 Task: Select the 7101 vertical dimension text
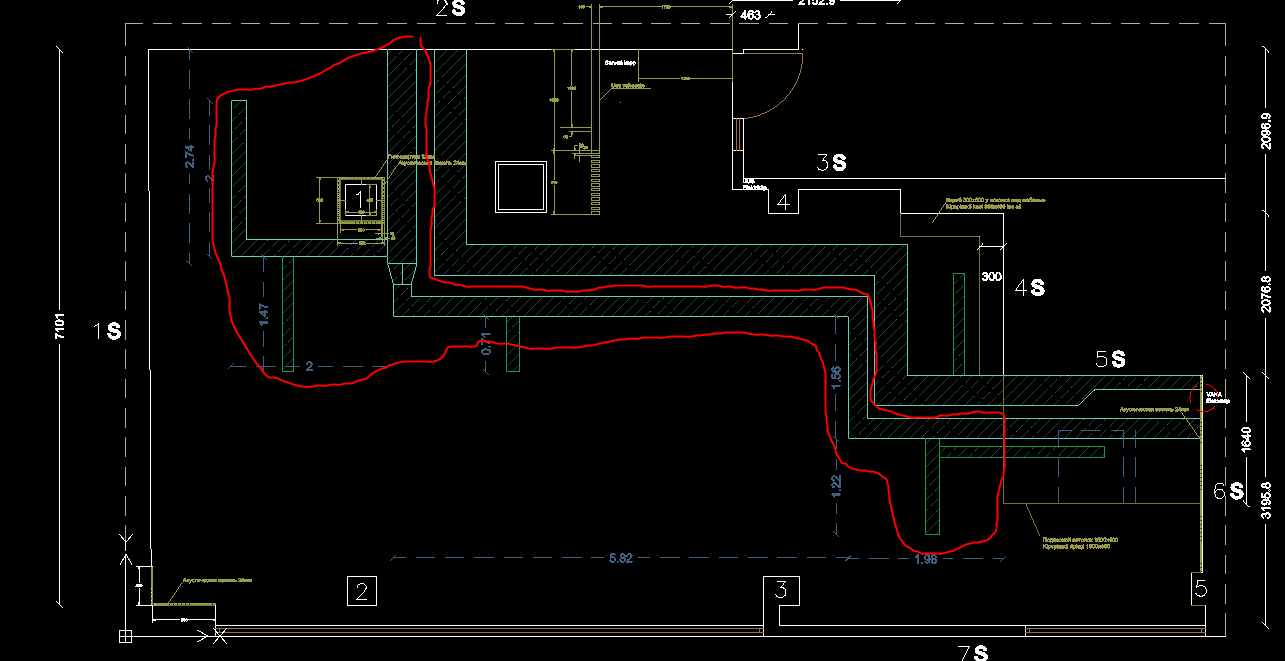[x=60, y=329]
